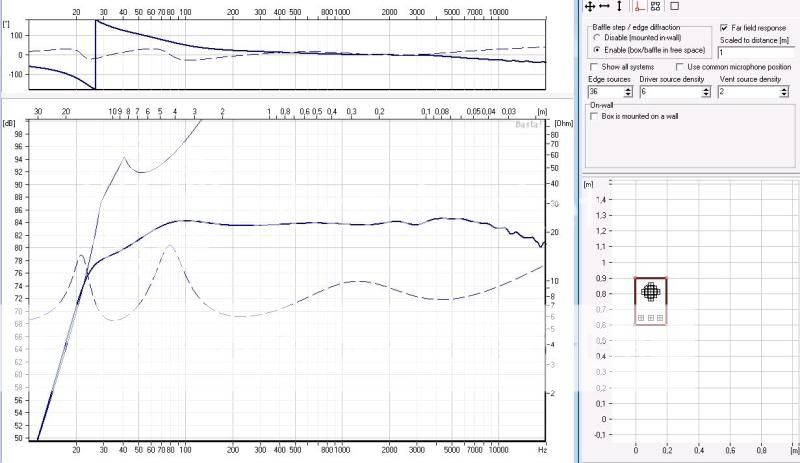Click the Edge sources number field
800x463 pixels.
pos(605,91)
